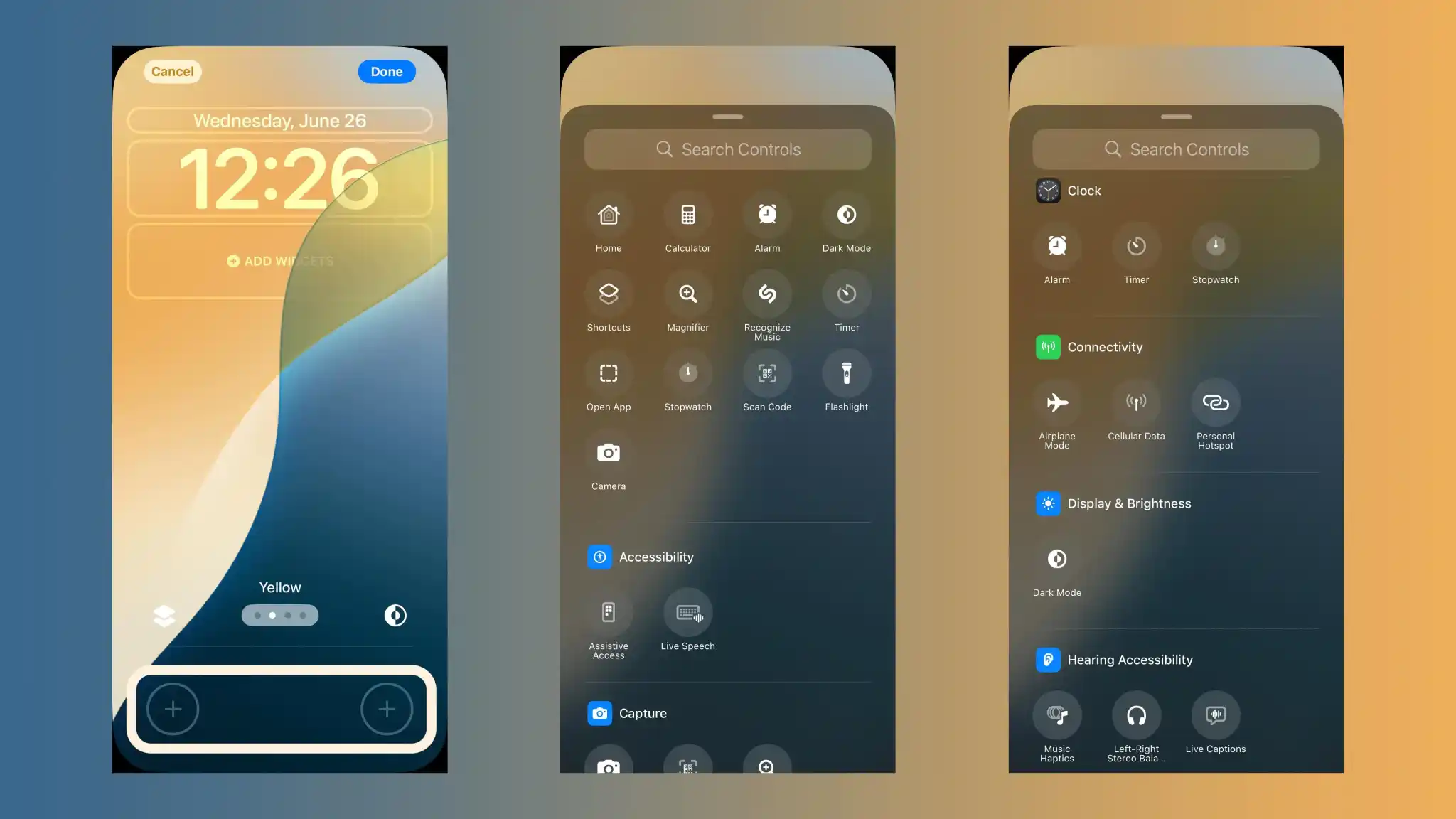
Task: Click the Cancel button to discard
Action: [x=172, y=72]
